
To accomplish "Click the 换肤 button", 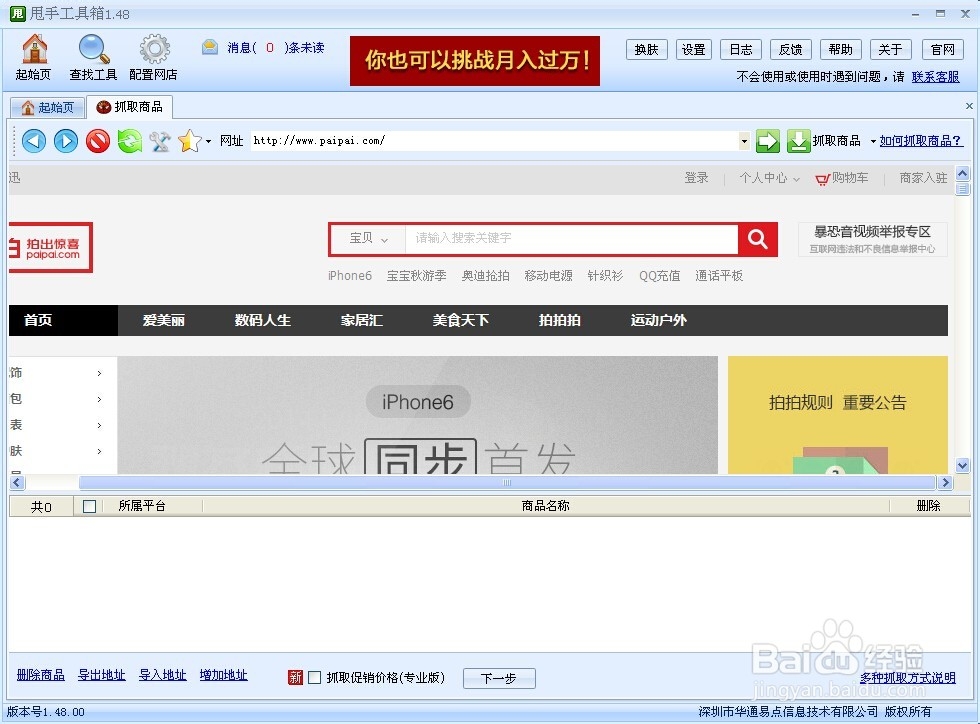I will tap(646, 49).
